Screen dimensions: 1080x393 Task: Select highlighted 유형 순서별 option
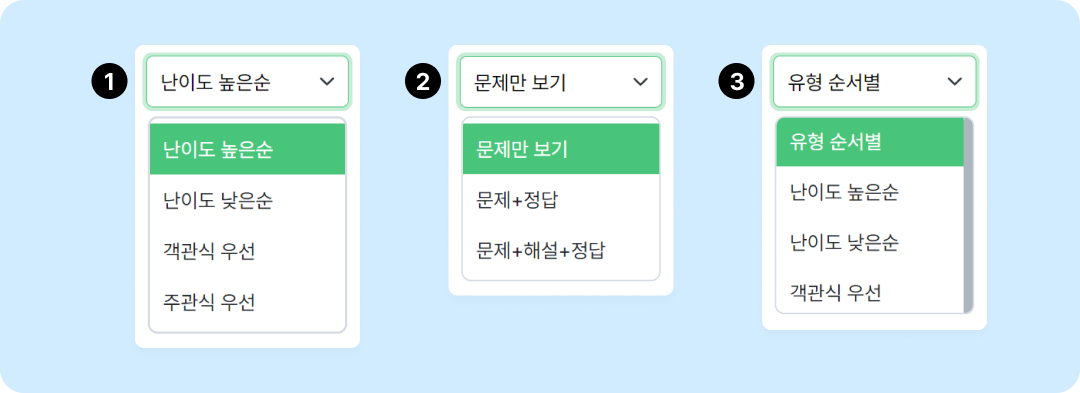point(870,142)
